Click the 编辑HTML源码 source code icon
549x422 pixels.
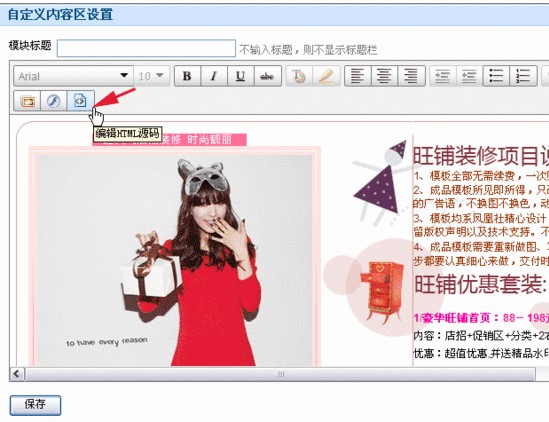[x=81, y=101]
